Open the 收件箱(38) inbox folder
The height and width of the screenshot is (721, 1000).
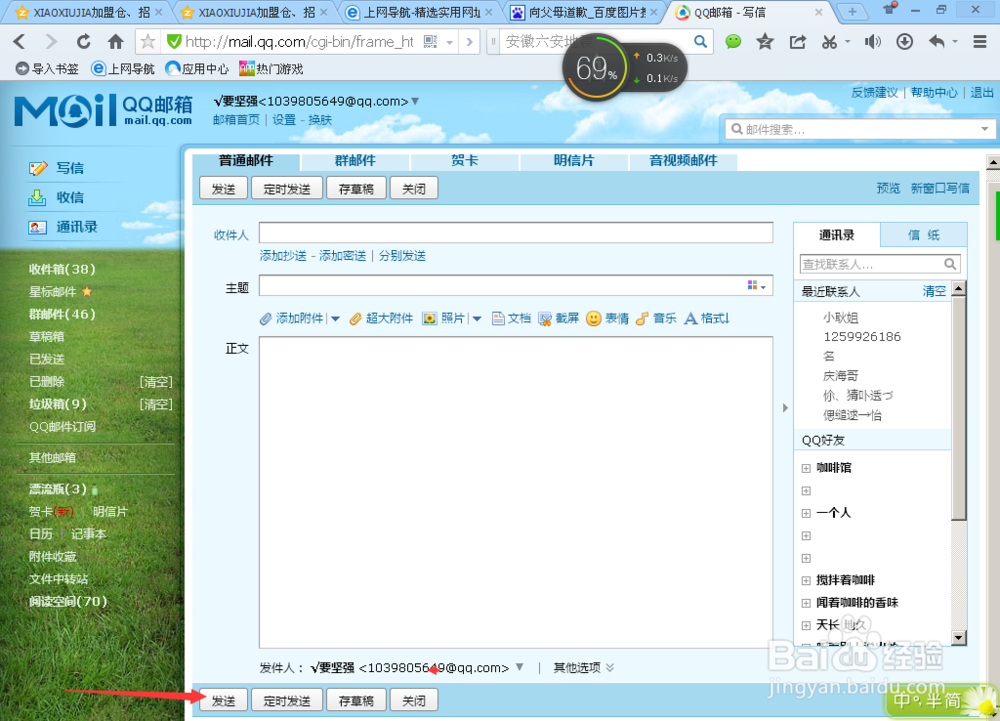[62, 270]
